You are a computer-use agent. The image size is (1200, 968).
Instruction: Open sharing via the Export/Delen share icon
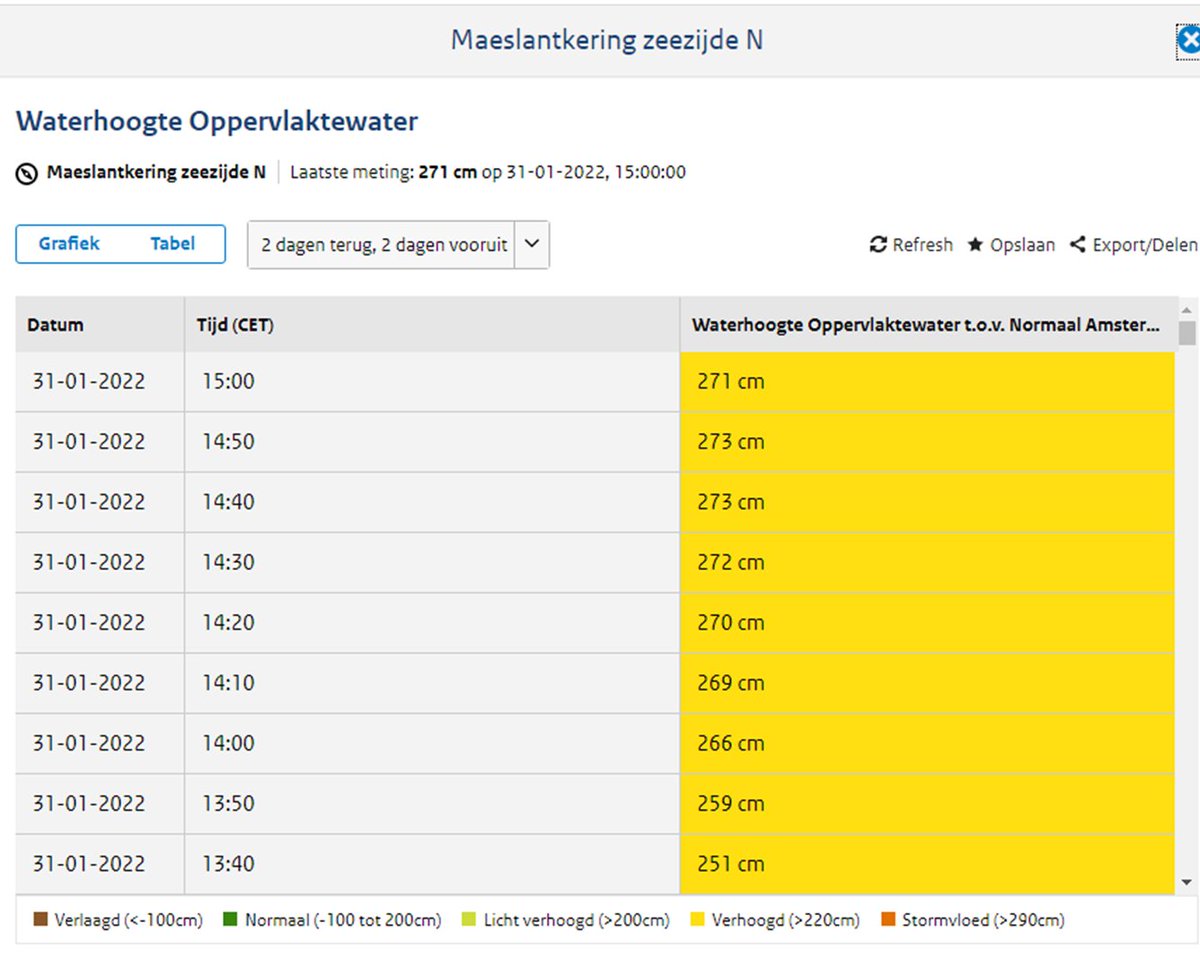(1078, 244)
